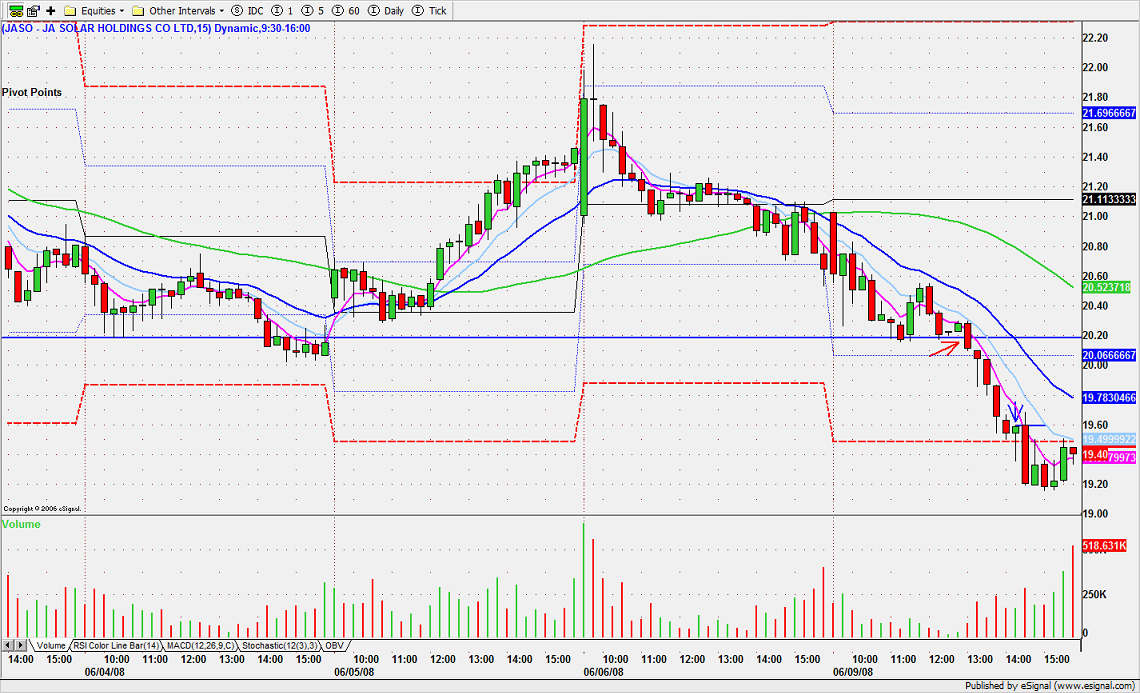Switch to the 1-minute interval
This screenshot has height=693, width=1140.
(x=282, y=10)
